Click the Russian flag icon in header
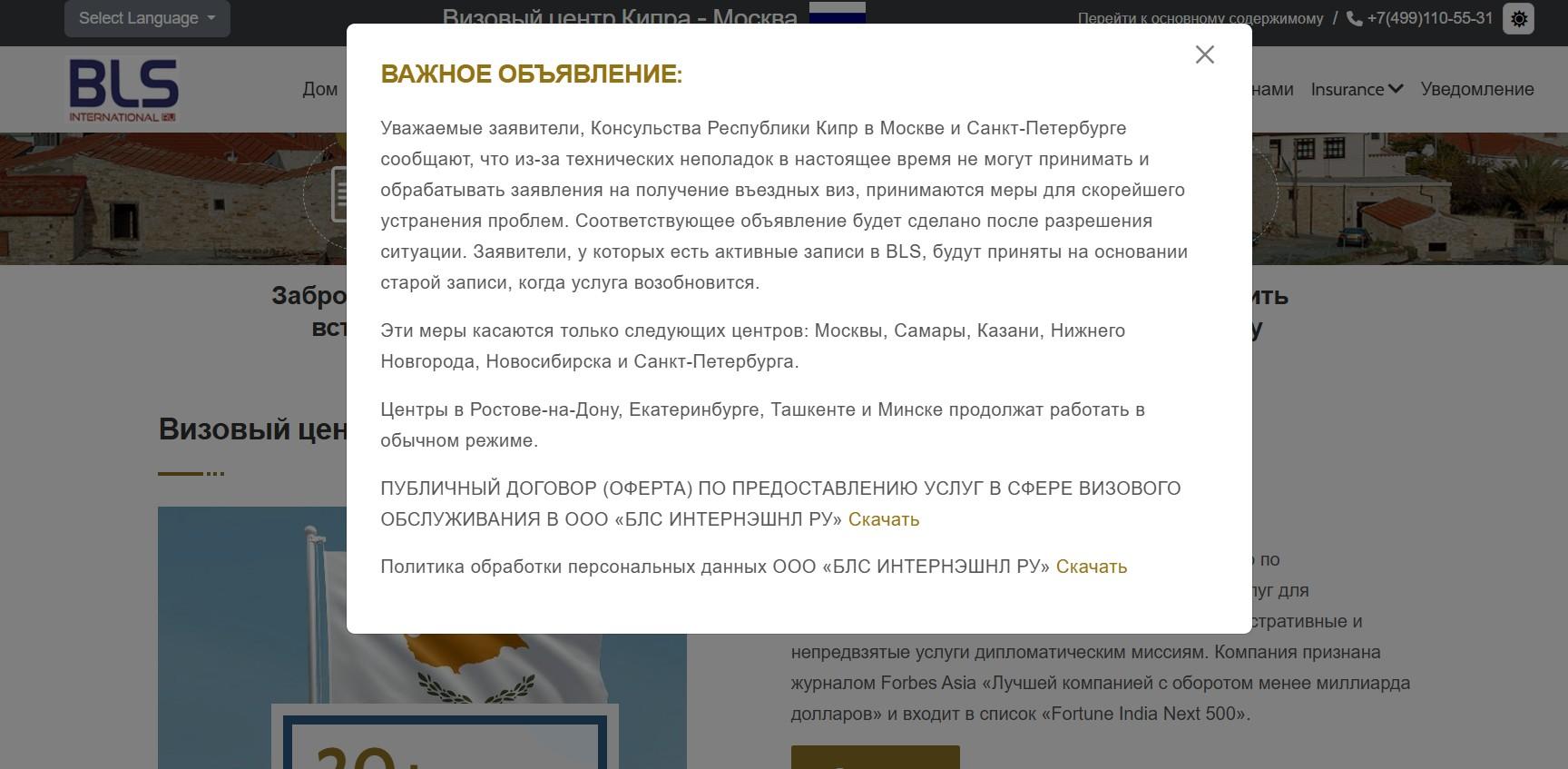 [x=838, y=13]
